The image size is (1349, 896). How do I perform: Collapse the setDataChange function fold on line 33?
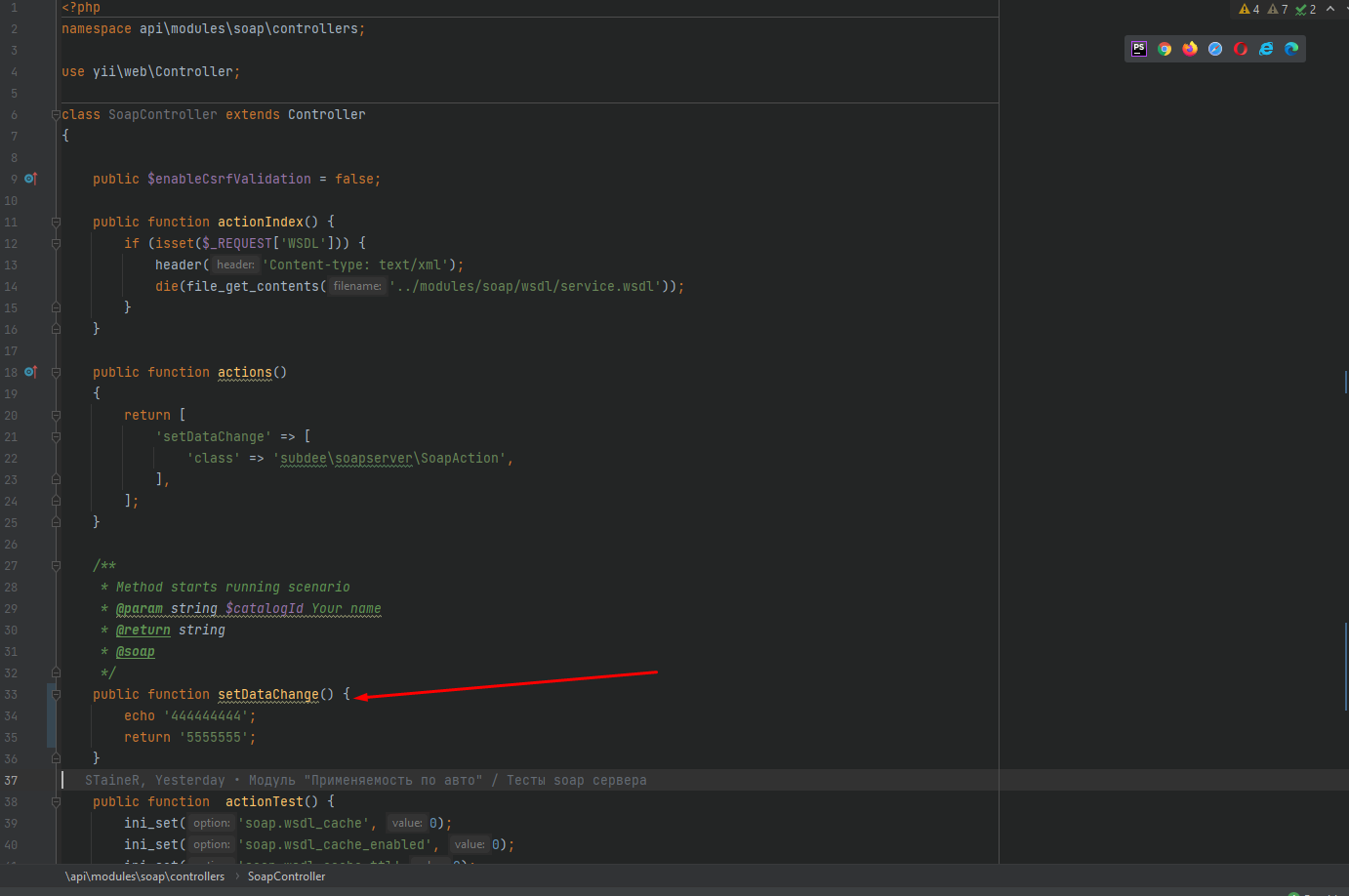56,694
